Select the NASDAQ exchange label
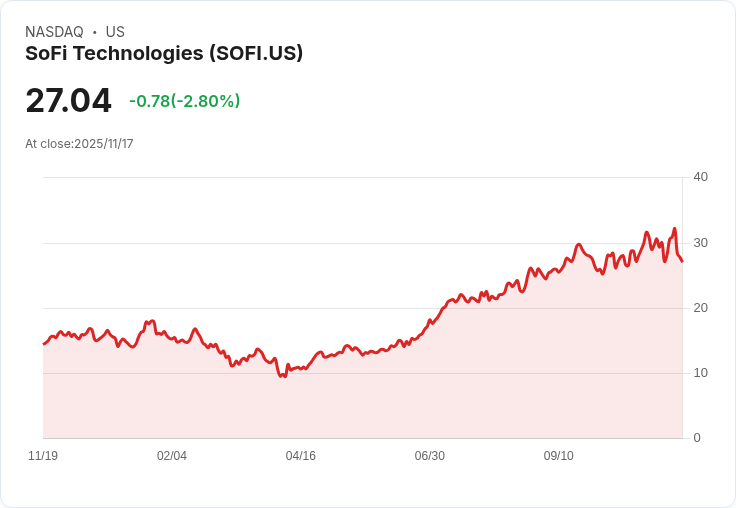 [x=54, y=32]
